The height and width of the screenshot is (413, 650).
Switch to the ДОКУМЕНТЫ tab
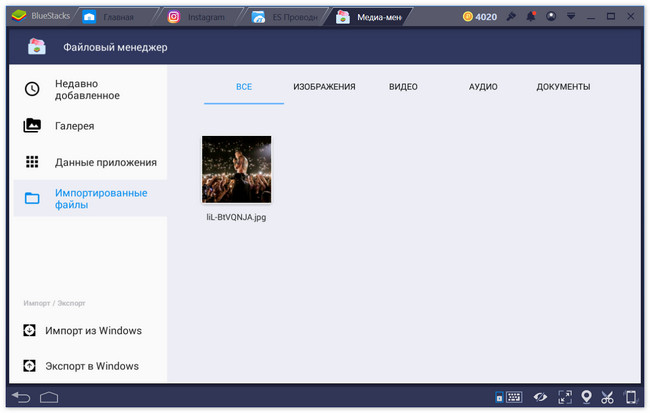pyautogui.click(x=563, y=87)
